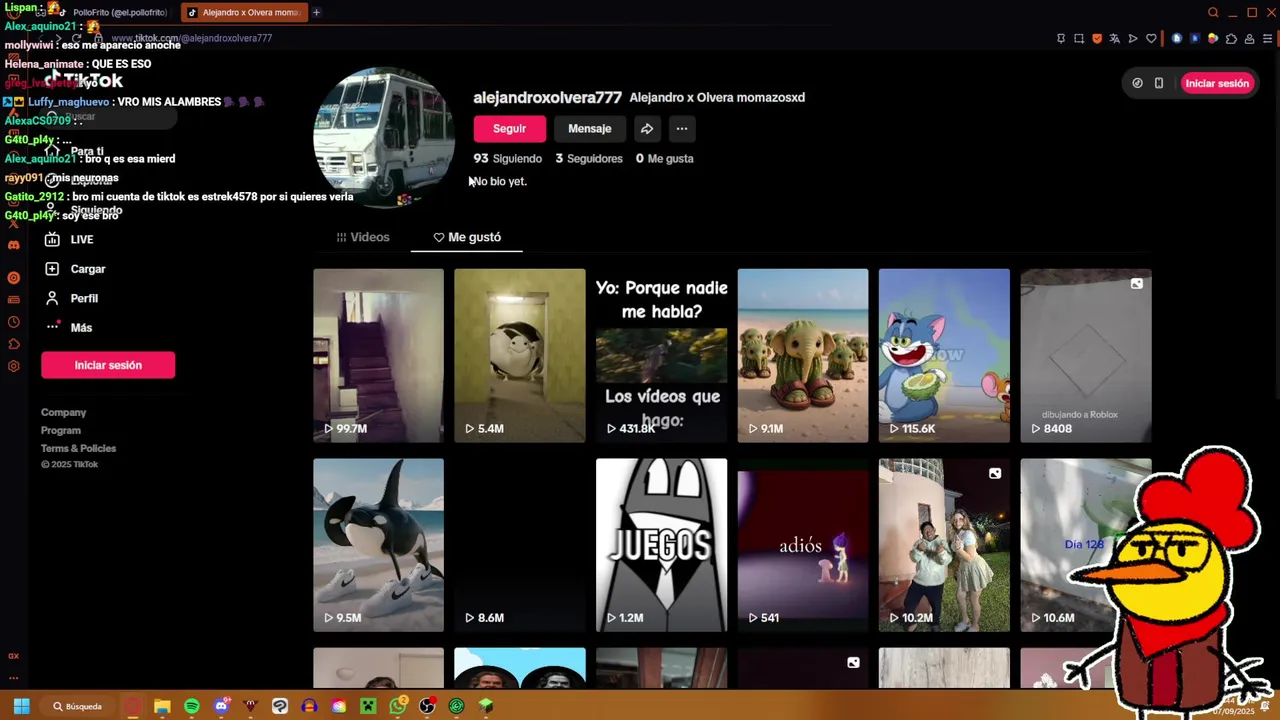Open the browser profile account icon
The height and width of the screenshot is (720, 1280).
click(1249, 39)
